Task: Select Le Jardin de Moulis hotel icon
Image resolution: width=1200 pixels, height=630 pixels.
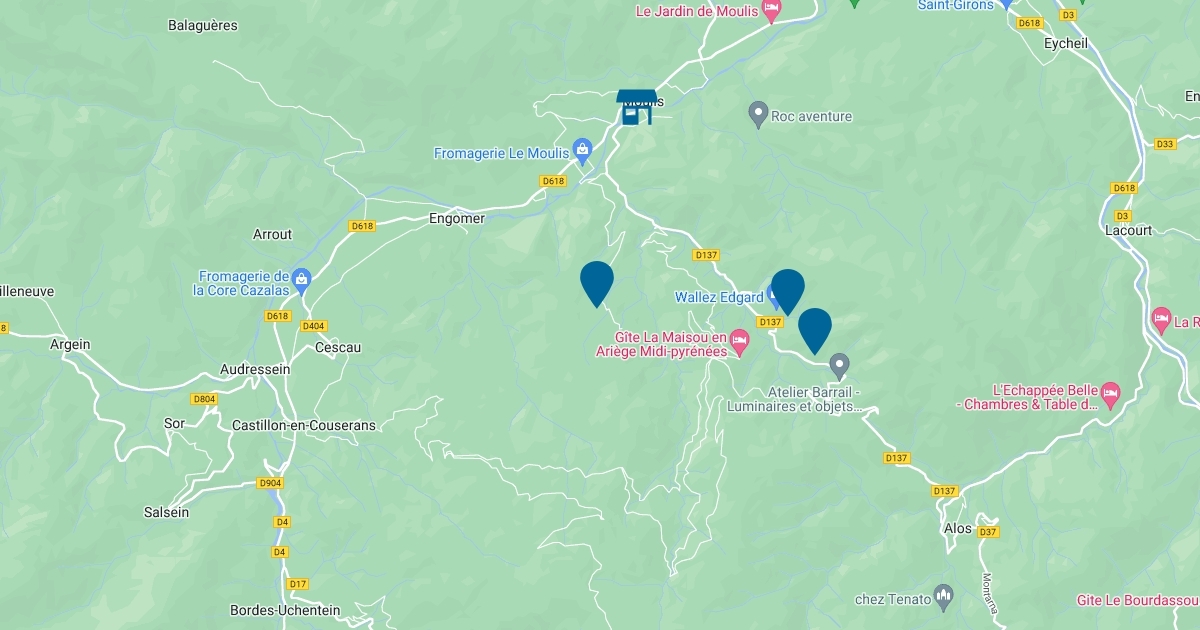Action: (771, 11)
